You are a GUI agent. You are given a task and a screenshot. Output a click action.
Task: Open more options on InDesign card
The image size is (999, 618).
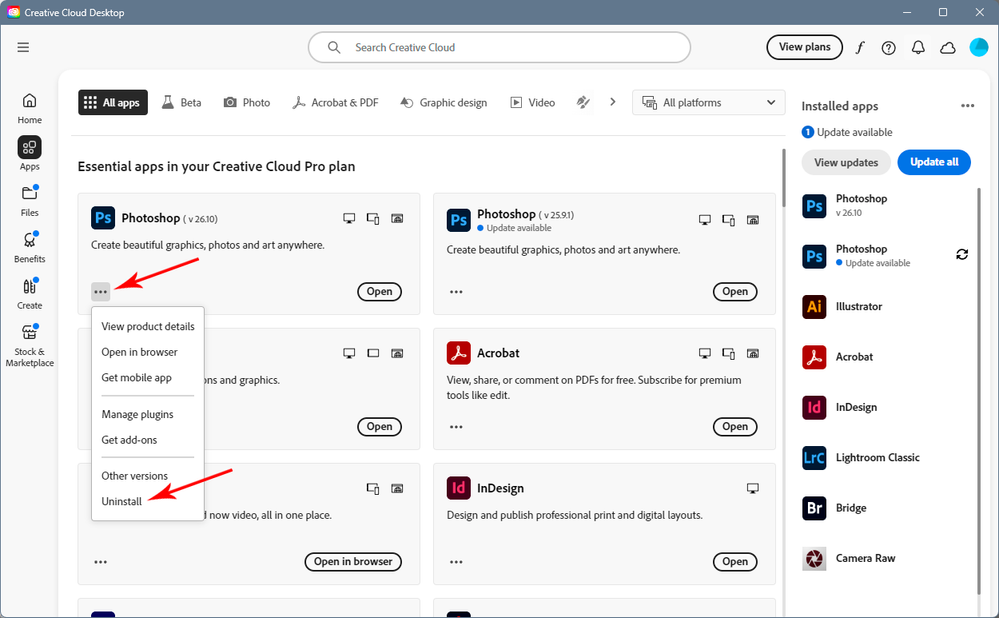pyautogui.click(x=456, y=562)
